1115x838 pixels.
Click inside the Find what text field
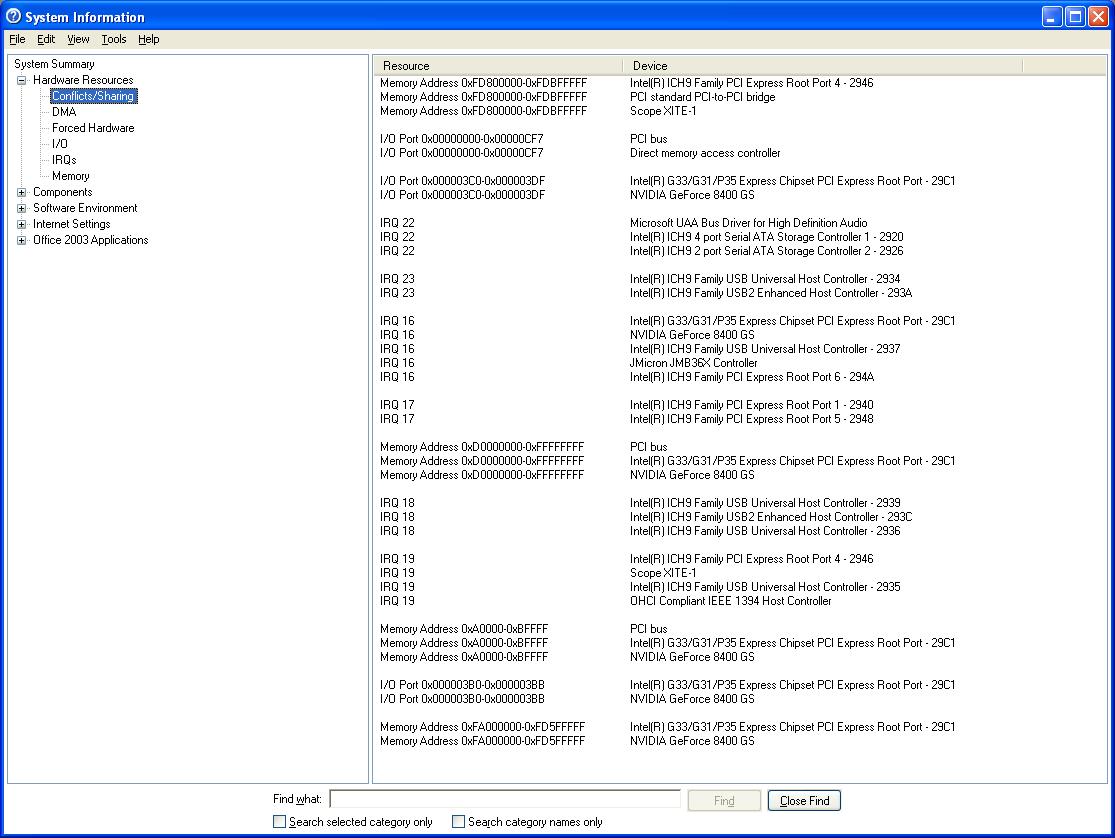click(x=505, y=799)
